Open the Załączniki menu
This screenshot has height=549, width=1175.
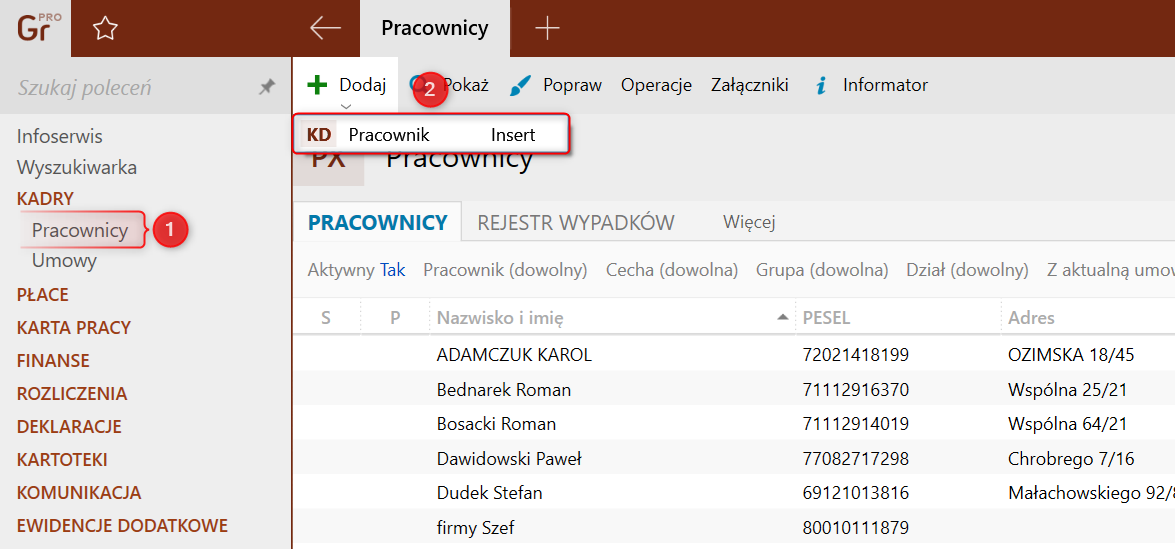click(x=749, y=85)
